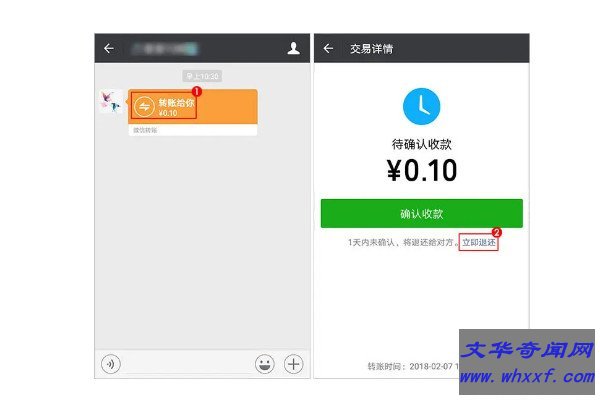Screen dimensions: 600x400
Task: Go back from the 交易详情 page
Action: (x=328, y=48)
